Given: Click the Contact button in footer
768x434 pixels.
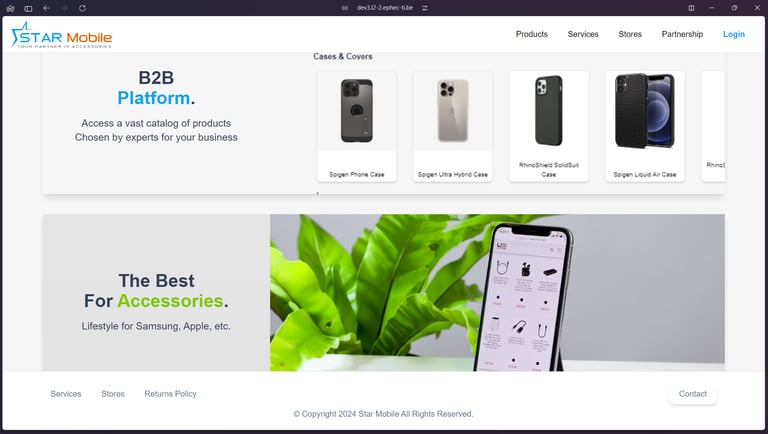Looking at the screenshot, I should pos(693,394).
